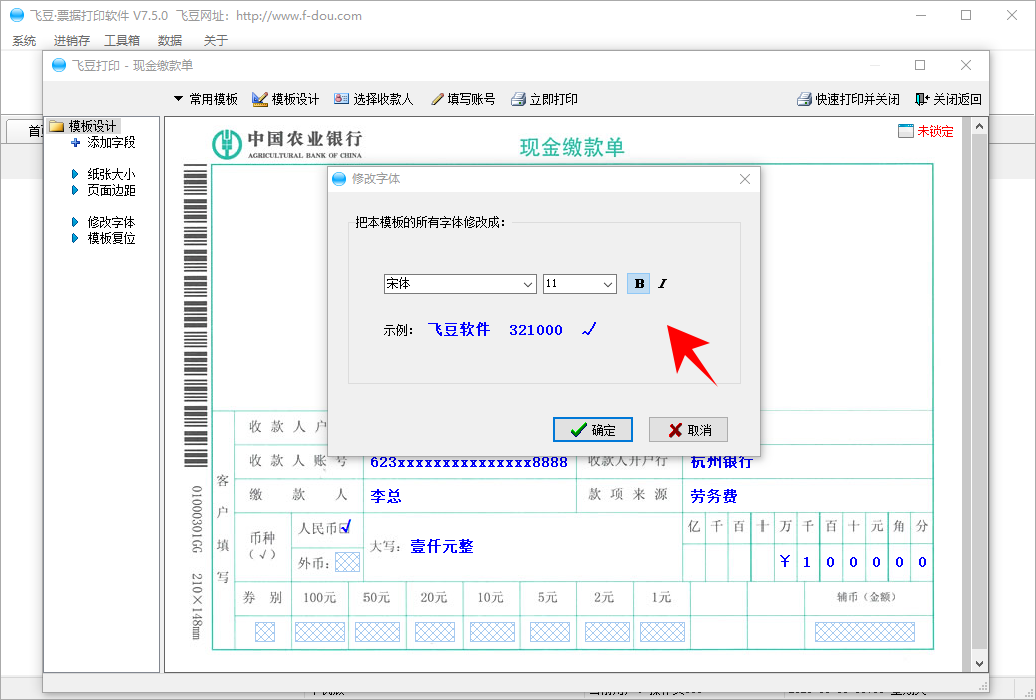Cancel with the 取消 button

(x=688, y=430)
